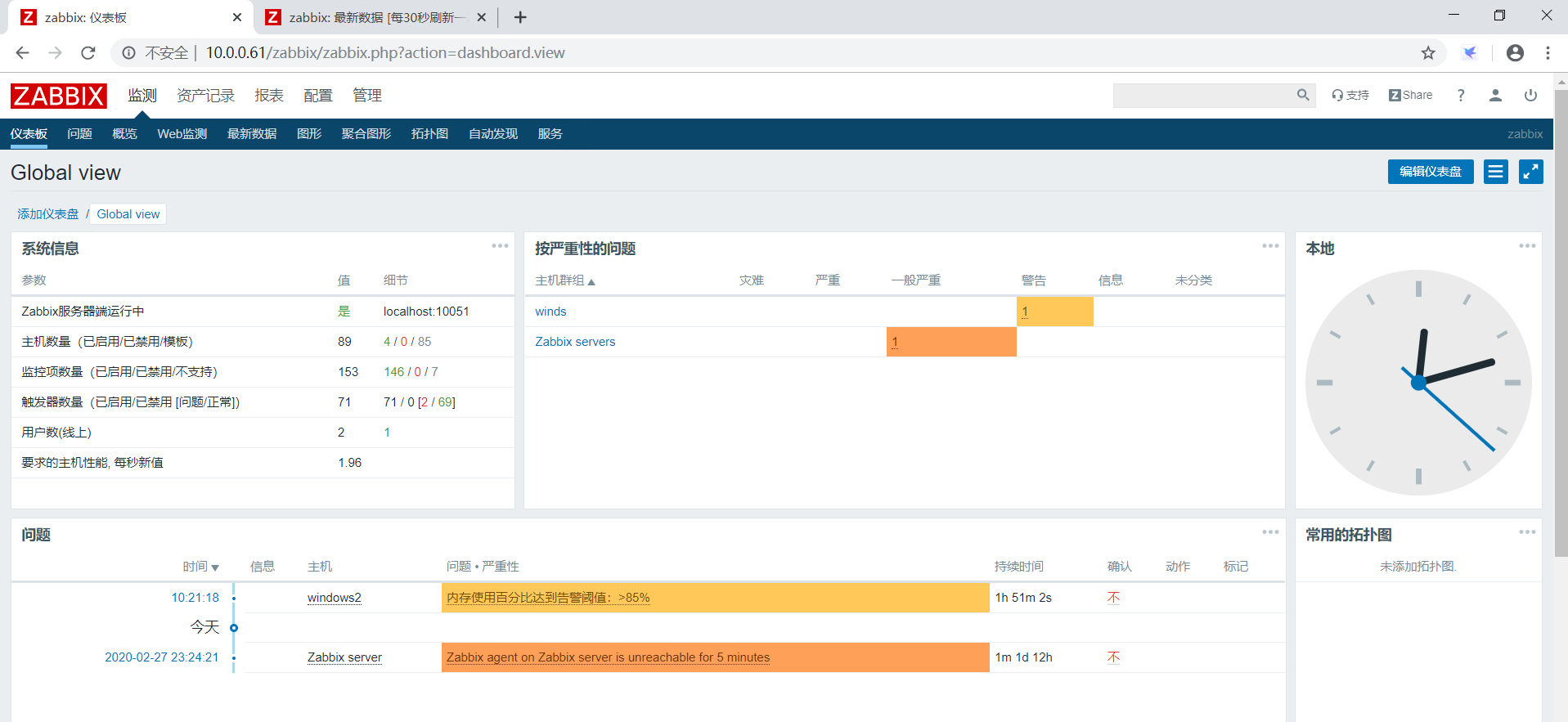The width and height of the screenshot is (1568, 722).
Task: Click the Share icon link
Action: [x=1410, y=95]
